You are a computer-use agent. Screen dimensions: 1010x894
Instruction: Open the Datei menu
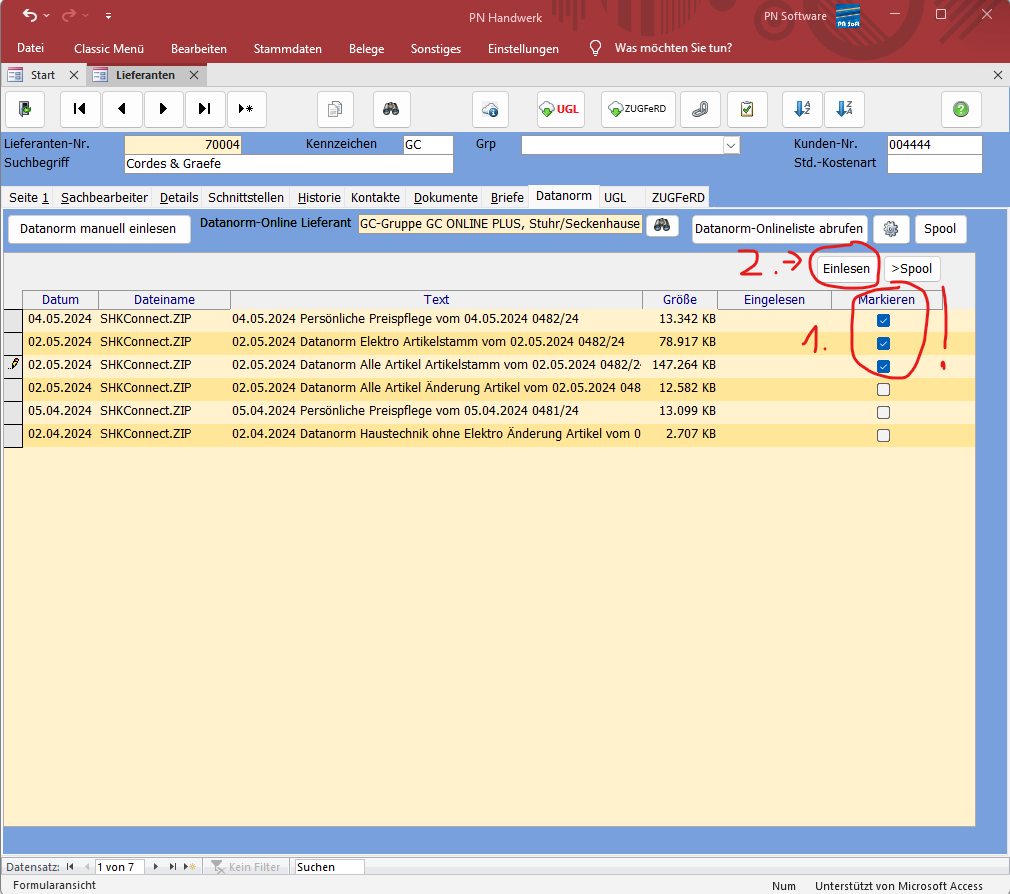coord(30,48)
